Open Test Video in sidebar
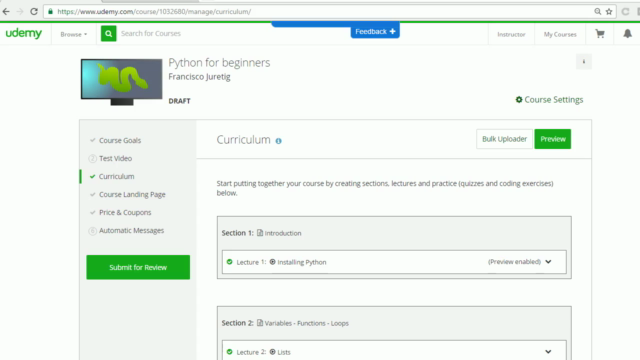 coord(116,158)
